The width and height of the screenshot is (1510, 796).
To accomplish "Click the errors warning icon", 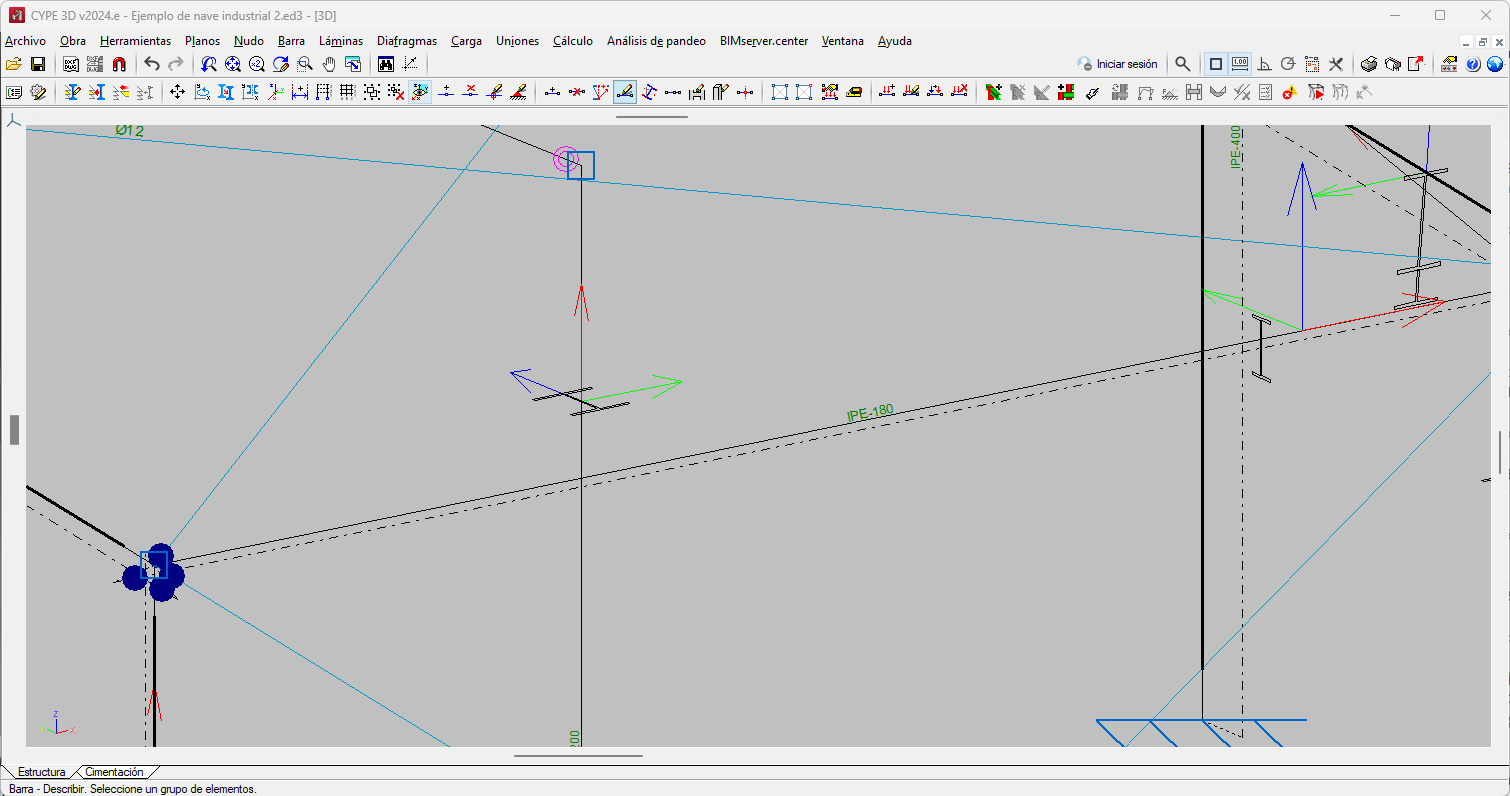I will (1290, 92).
